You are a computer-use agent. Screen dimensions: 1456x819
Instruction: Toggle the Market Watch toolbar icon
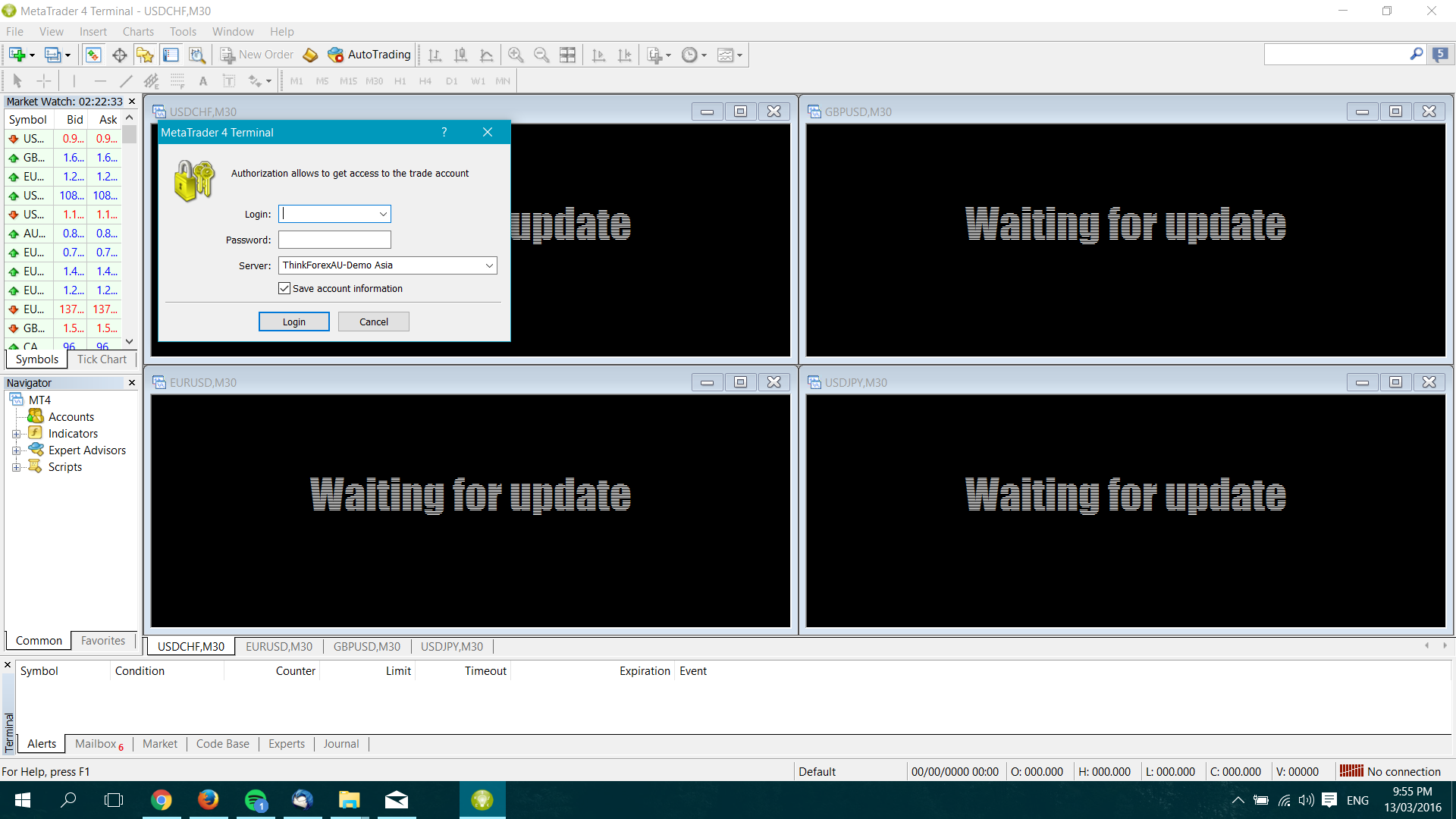93,55
